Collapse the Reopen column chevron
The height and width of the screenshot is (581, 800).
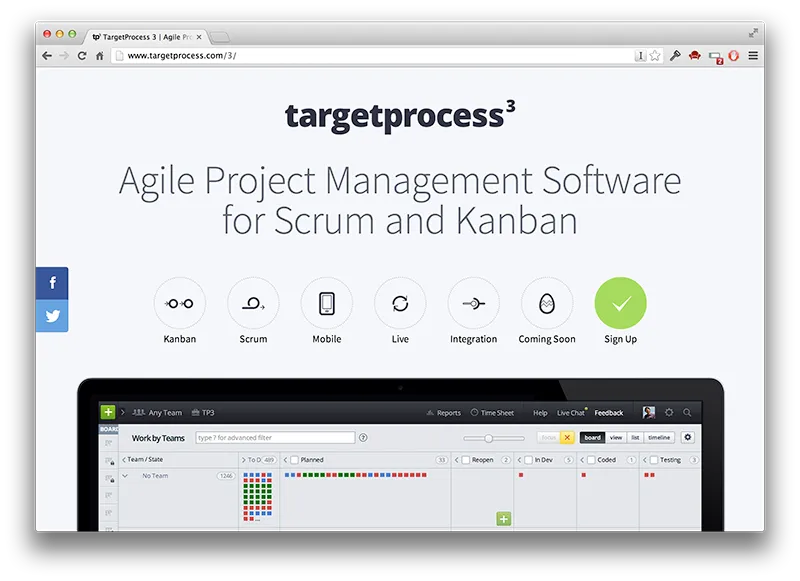coord(457,460)
